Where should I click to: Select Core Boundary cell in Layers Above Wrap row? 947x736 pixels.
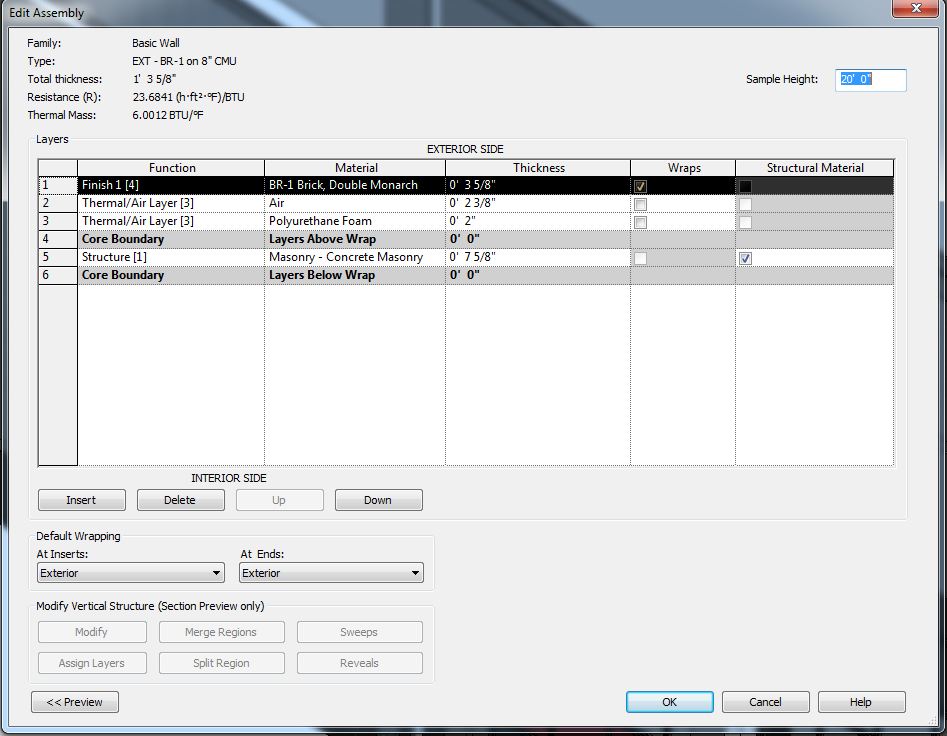pos(171,239)
